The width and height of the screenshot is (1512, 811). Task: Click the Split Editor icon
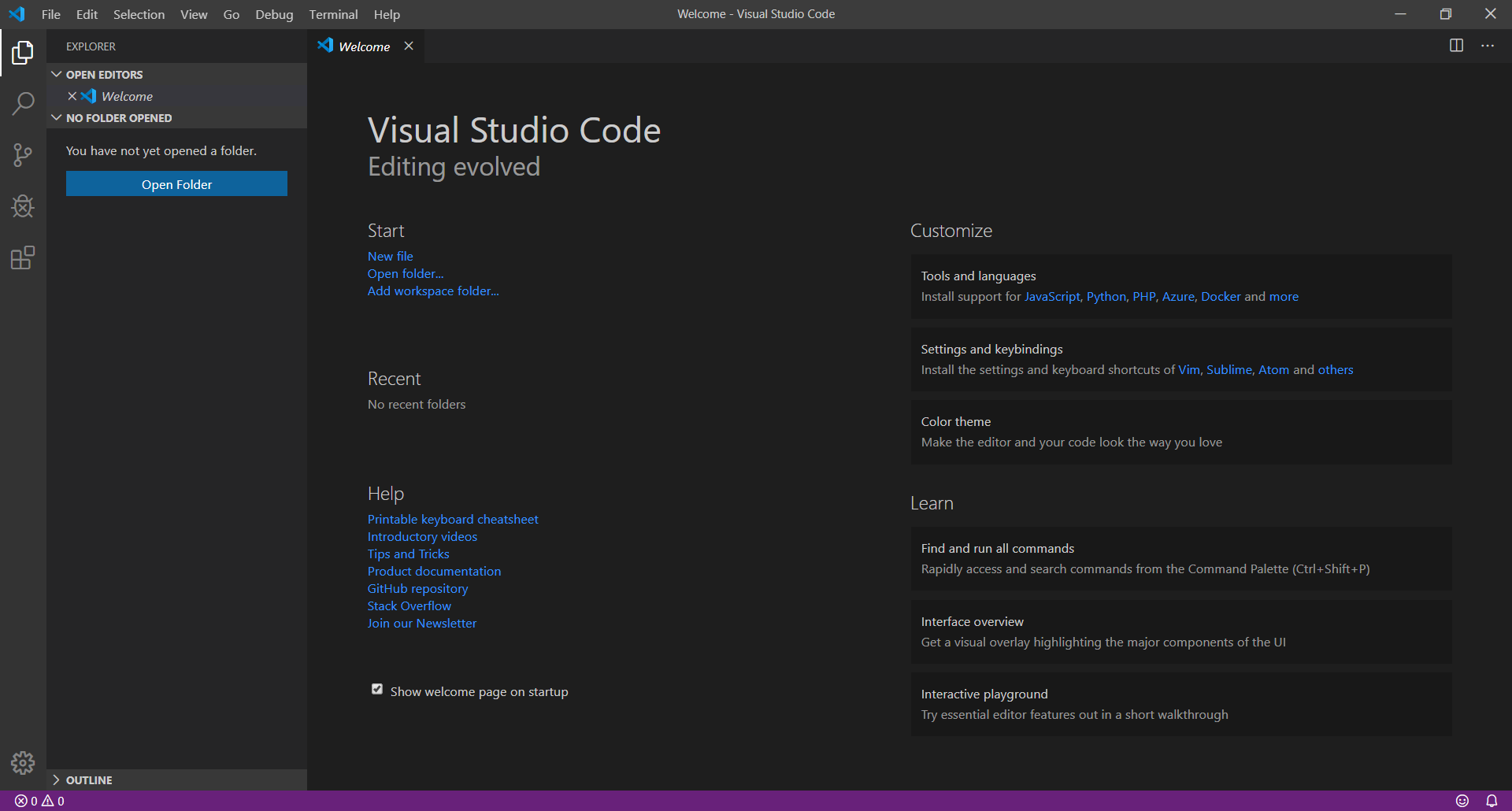1456,46
